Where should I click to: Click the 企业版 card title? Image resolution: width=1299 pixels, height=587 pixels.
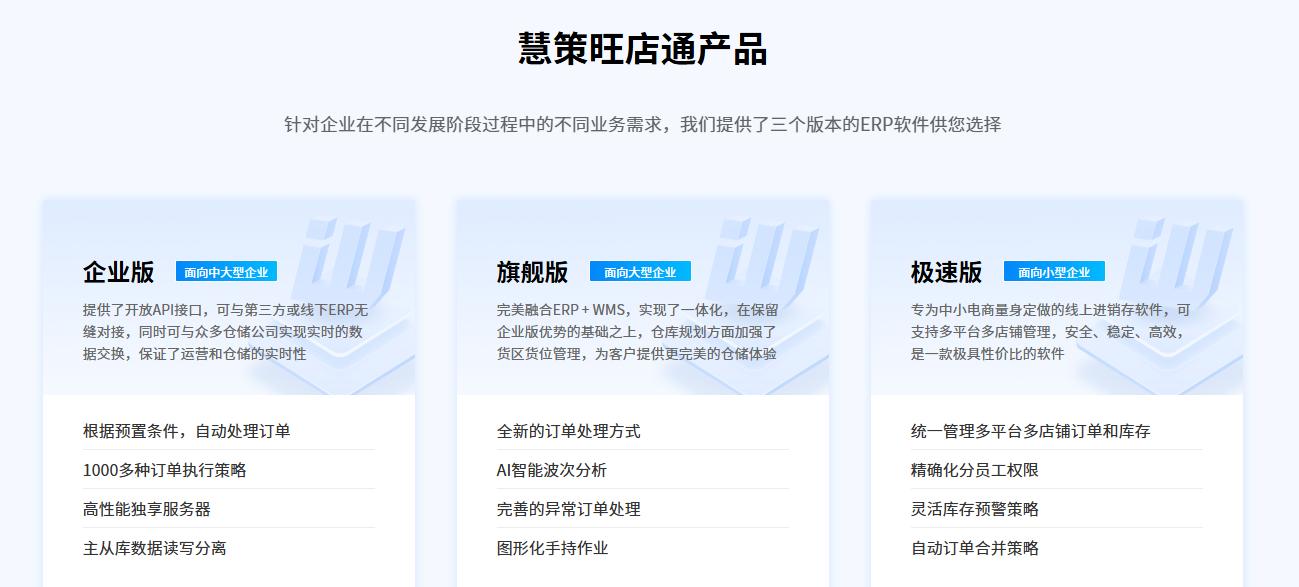point(118,272)
